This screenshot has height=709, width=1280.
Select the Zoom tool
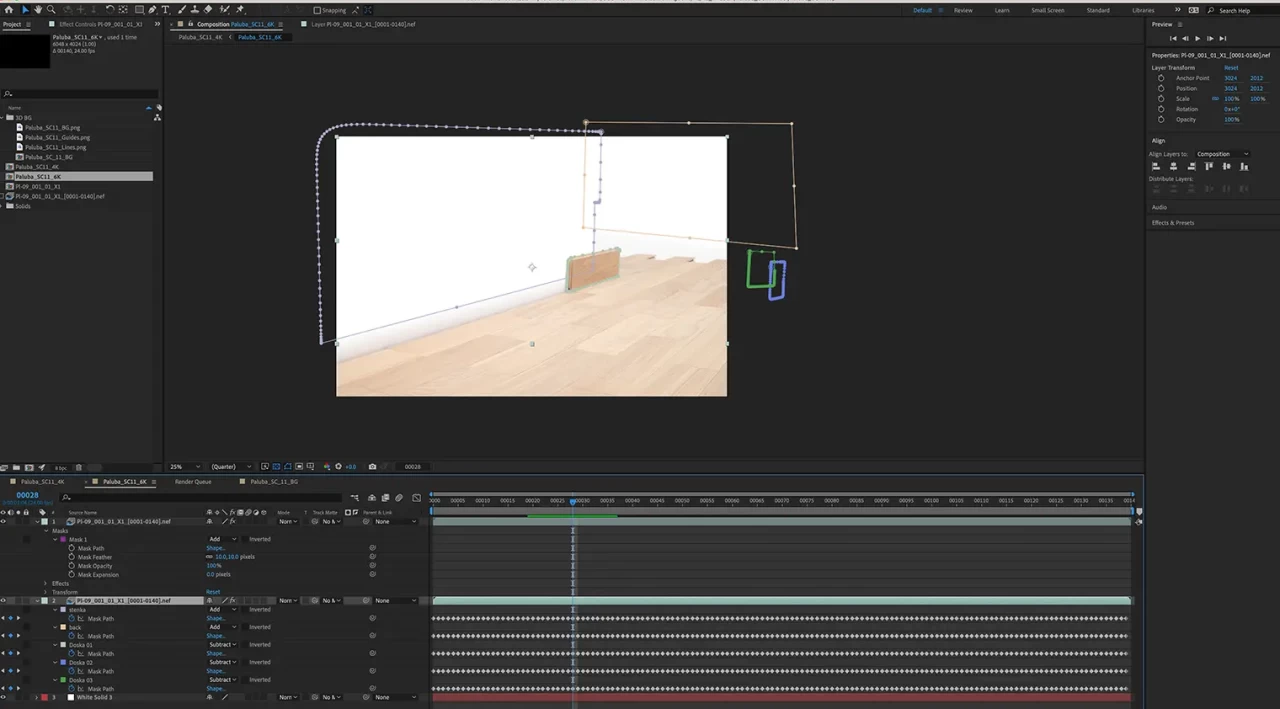click(x=51, y=9)
